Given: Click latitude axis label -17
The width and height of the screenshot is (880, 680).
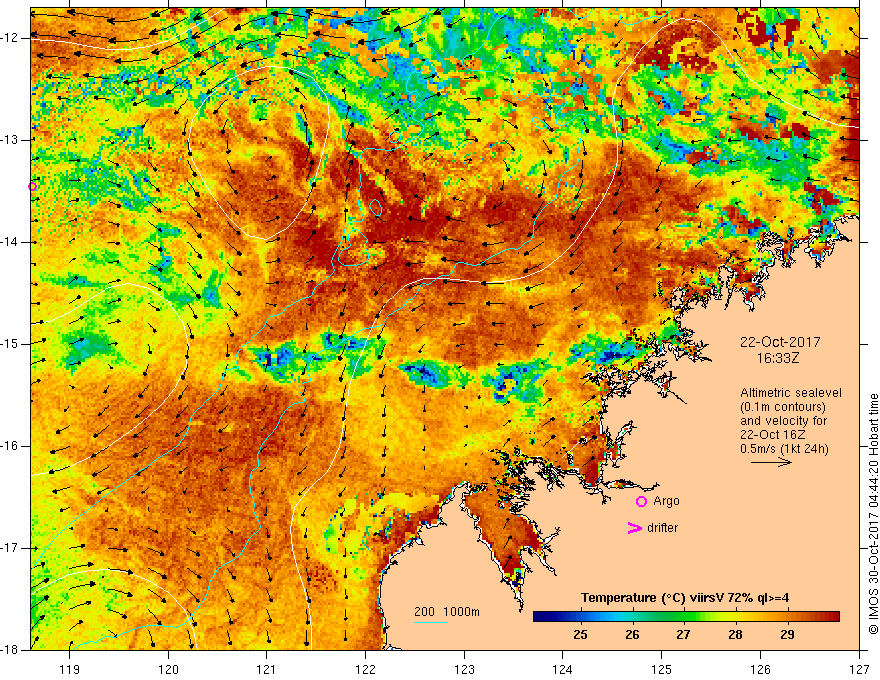Looking at the screenshot, I should [x=11, y=548].
